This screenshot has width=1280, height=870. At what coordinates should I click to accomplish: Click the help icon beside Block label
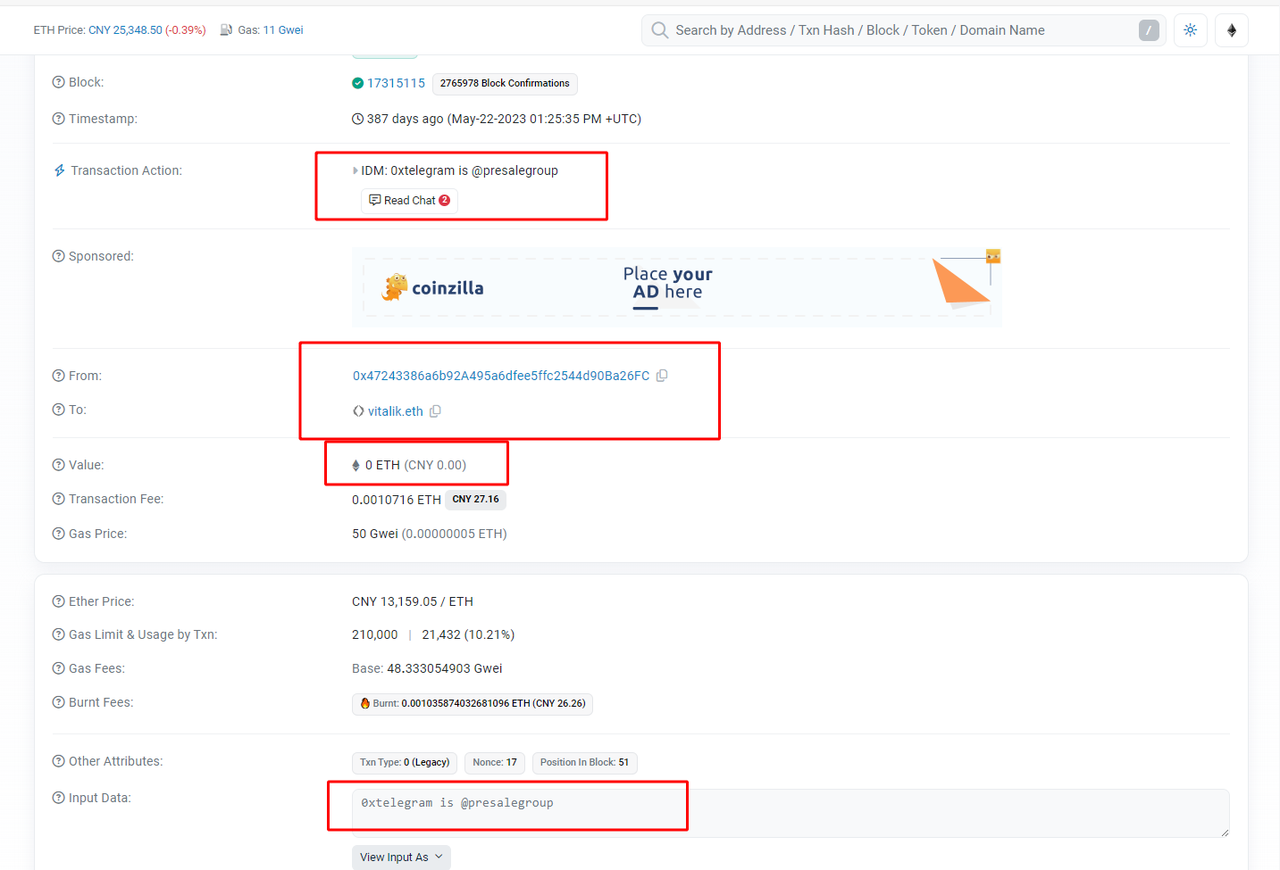click(58, 83)
